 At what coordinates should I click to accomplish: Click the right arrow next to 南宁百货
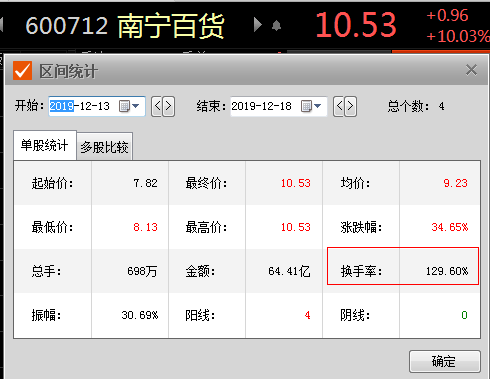click(x=257, y=25)
